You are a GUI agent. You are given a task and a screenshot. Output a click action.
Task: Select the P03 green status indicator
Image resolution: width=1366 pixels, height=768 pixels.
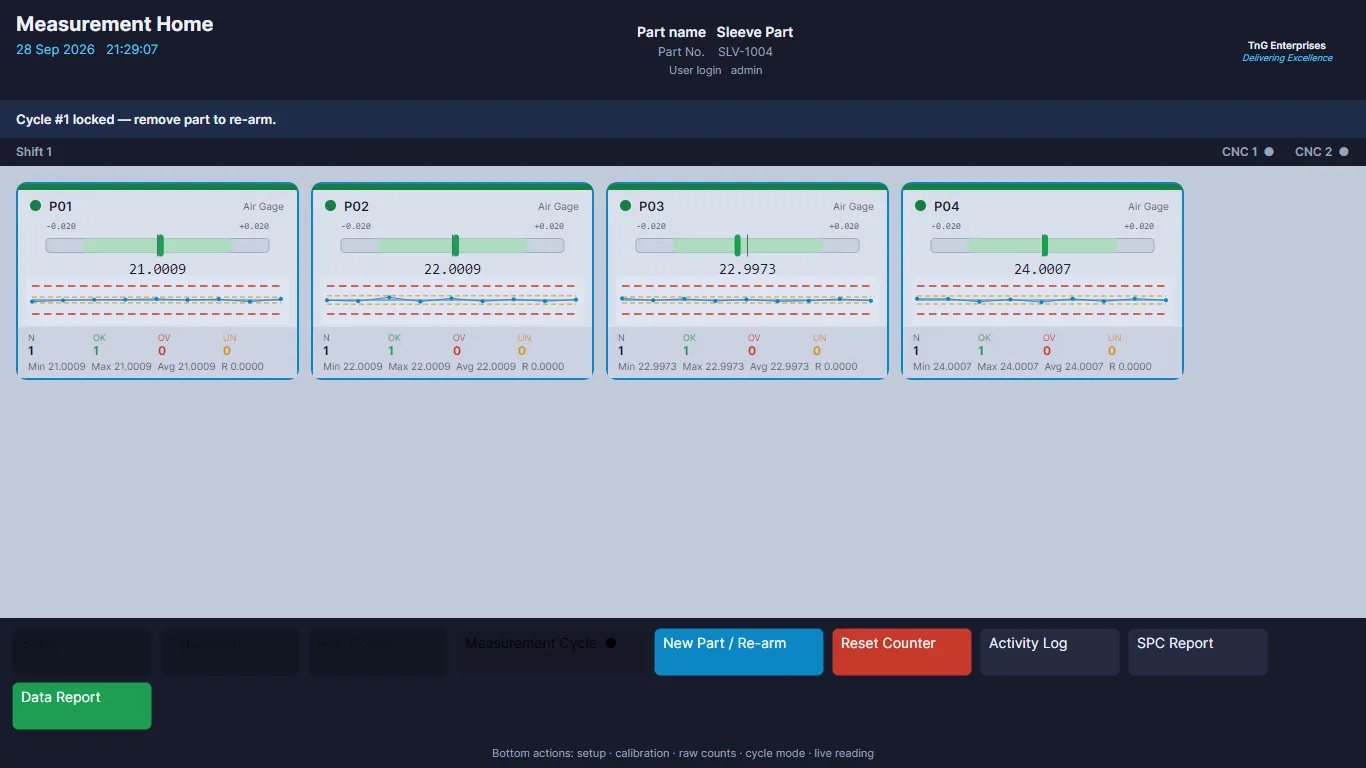point(626,206)
